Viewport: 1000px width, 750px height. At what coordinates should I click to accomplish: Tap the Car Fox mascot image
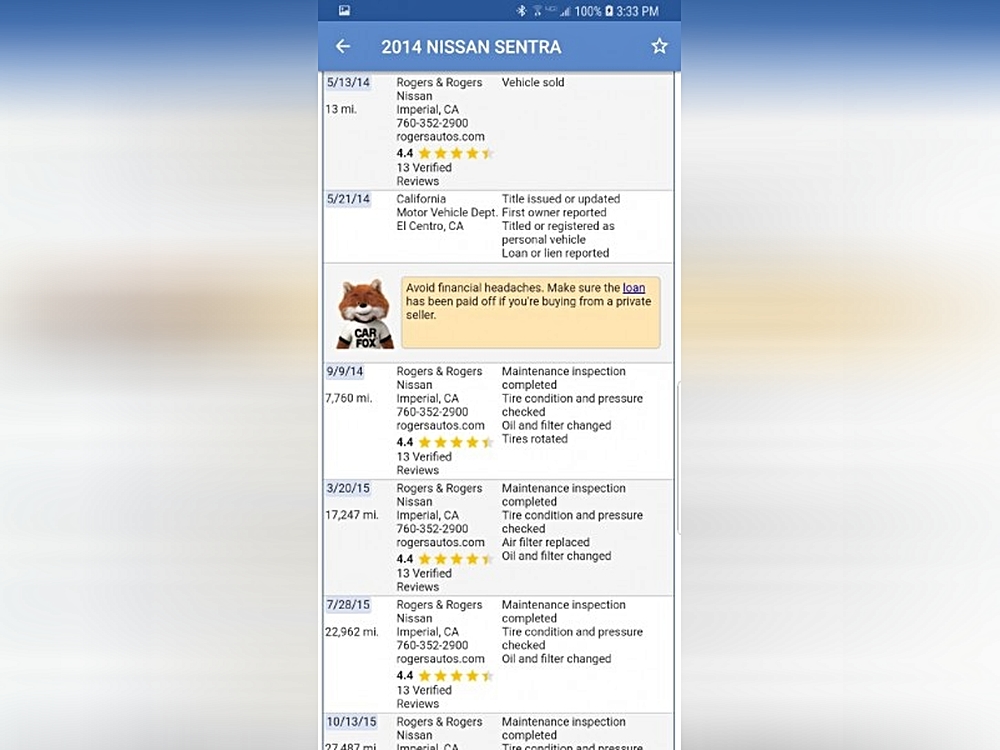(x=364, y=313)
